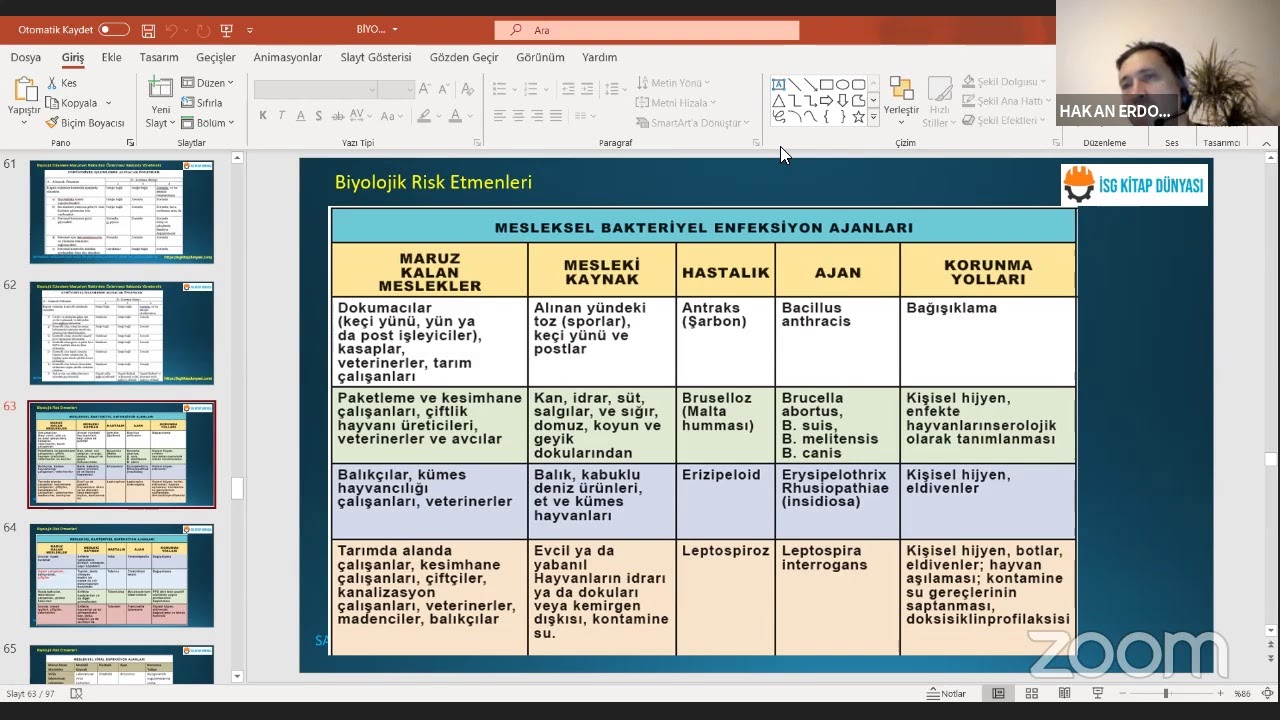Viewport: 1280px width, 720px height.
Task: Toggle the Otomatik Kaydet switch
Action: tap(114, 30)
